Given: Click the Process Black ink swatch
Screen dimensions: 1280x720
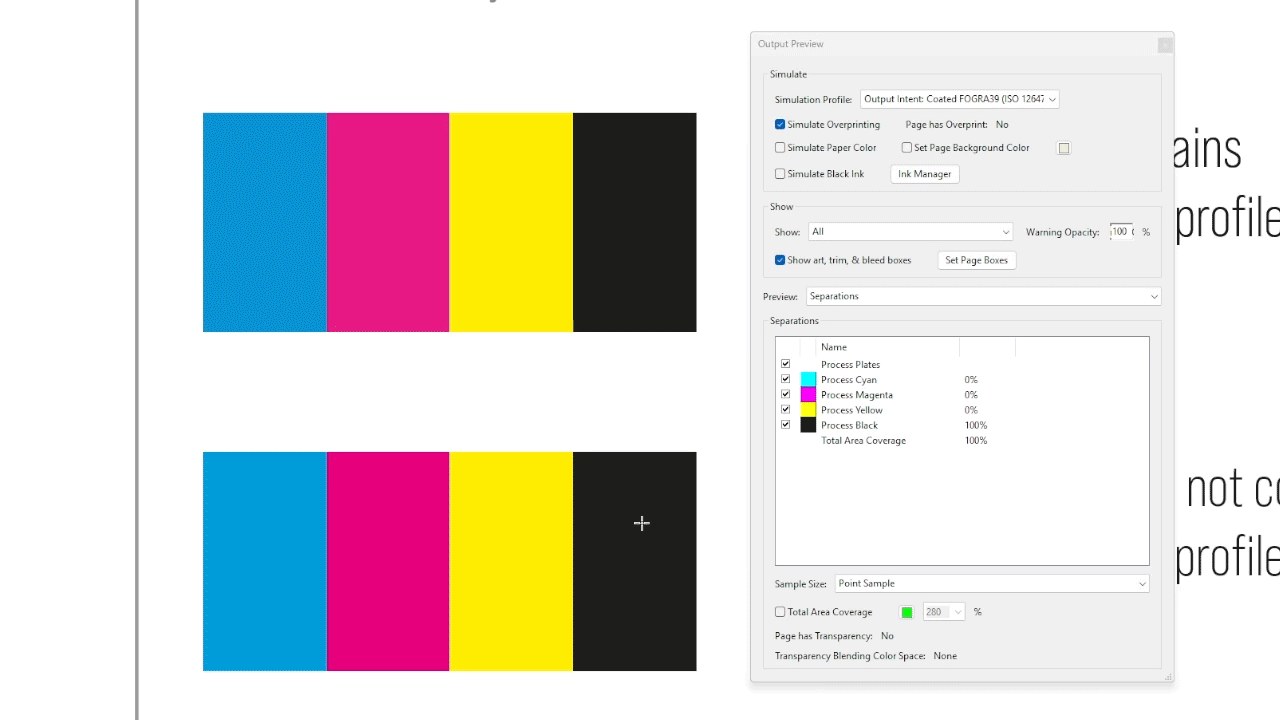Looking at the screenshot, I should tap(807, 424).
